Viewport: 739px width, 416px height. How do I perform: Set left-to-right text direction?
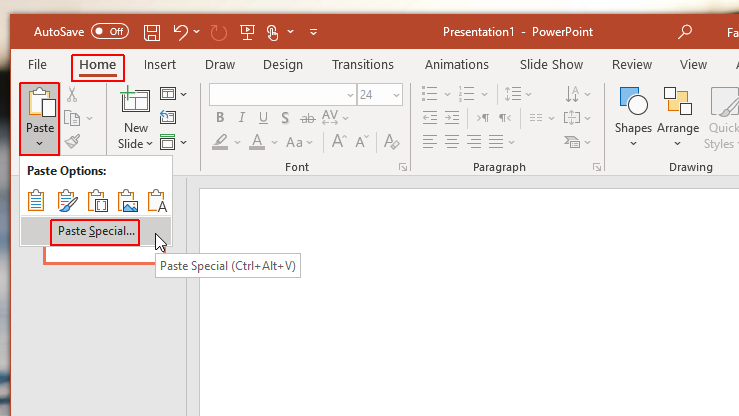point(483,118)
